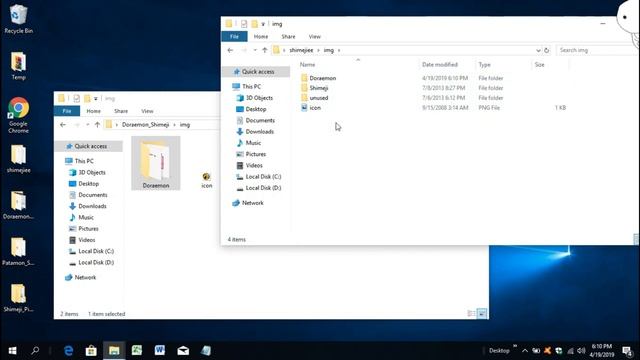
Task: Open File tab in Doraemon_Shimeji window
Action: pos(67,111)
